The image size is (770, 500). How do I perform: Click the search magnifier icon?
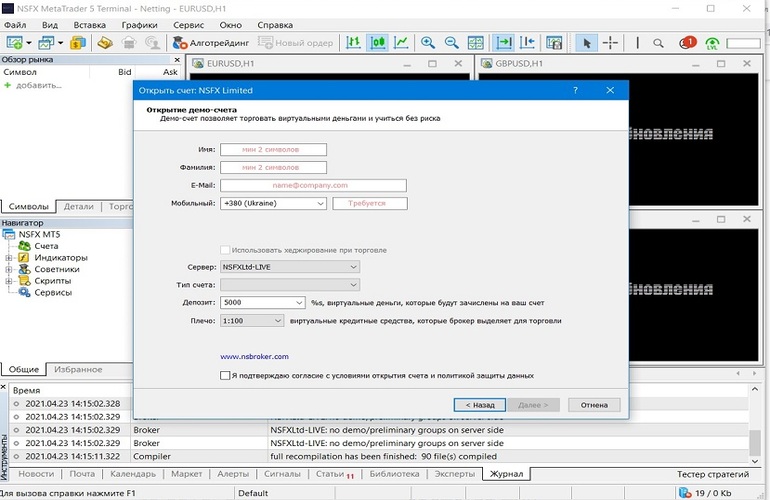pos(658,43)
